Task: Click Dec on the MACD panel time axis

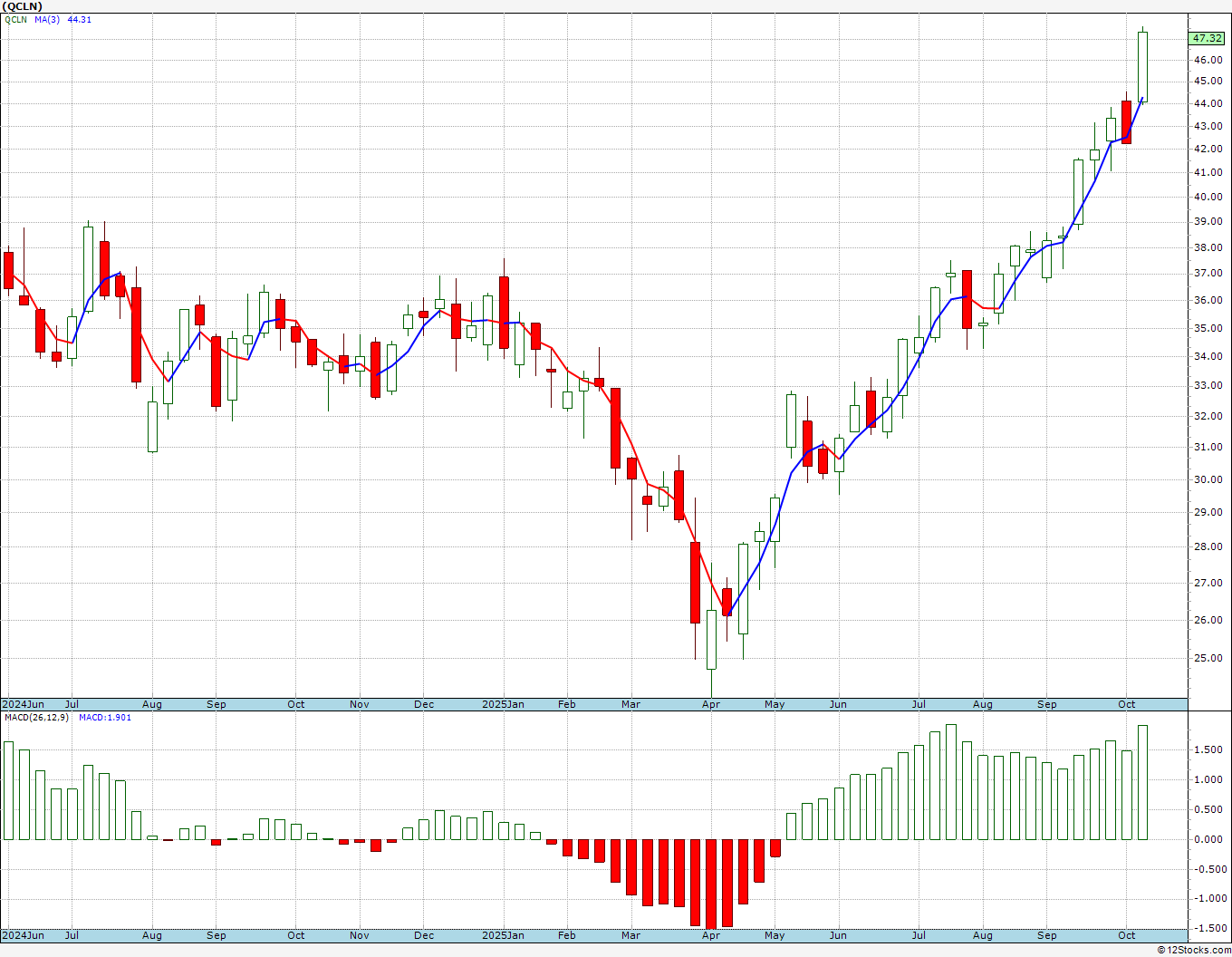Action: (424, 935)
